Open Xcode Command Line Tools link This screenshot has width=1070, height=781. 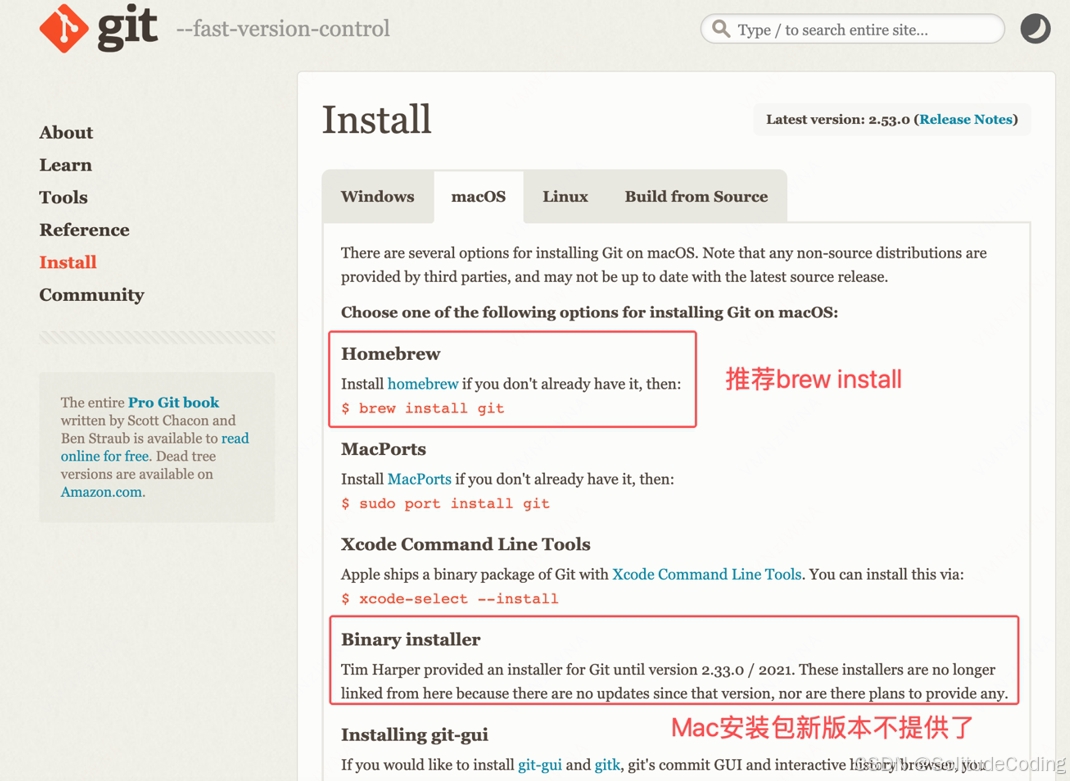point(707,574)
